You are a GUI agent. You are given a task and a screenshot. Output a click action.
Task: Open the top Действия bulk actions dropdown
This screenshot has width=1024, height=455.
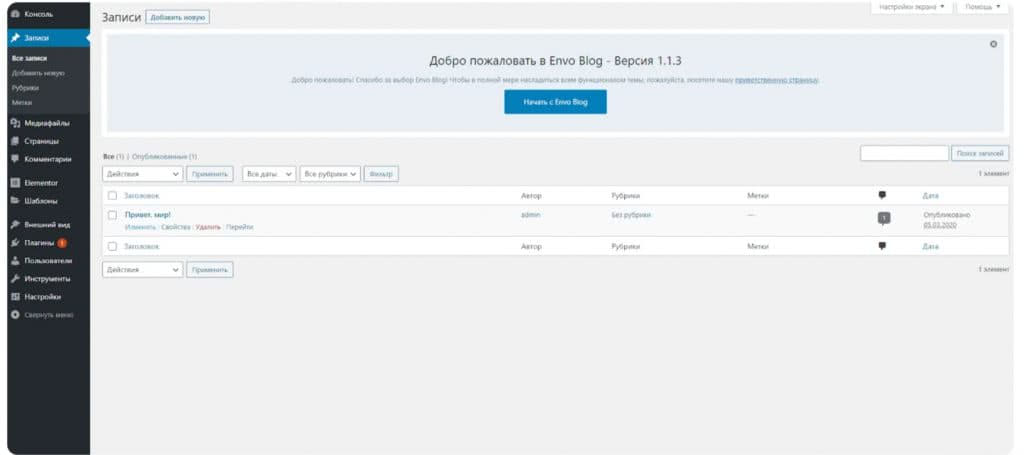143,174
